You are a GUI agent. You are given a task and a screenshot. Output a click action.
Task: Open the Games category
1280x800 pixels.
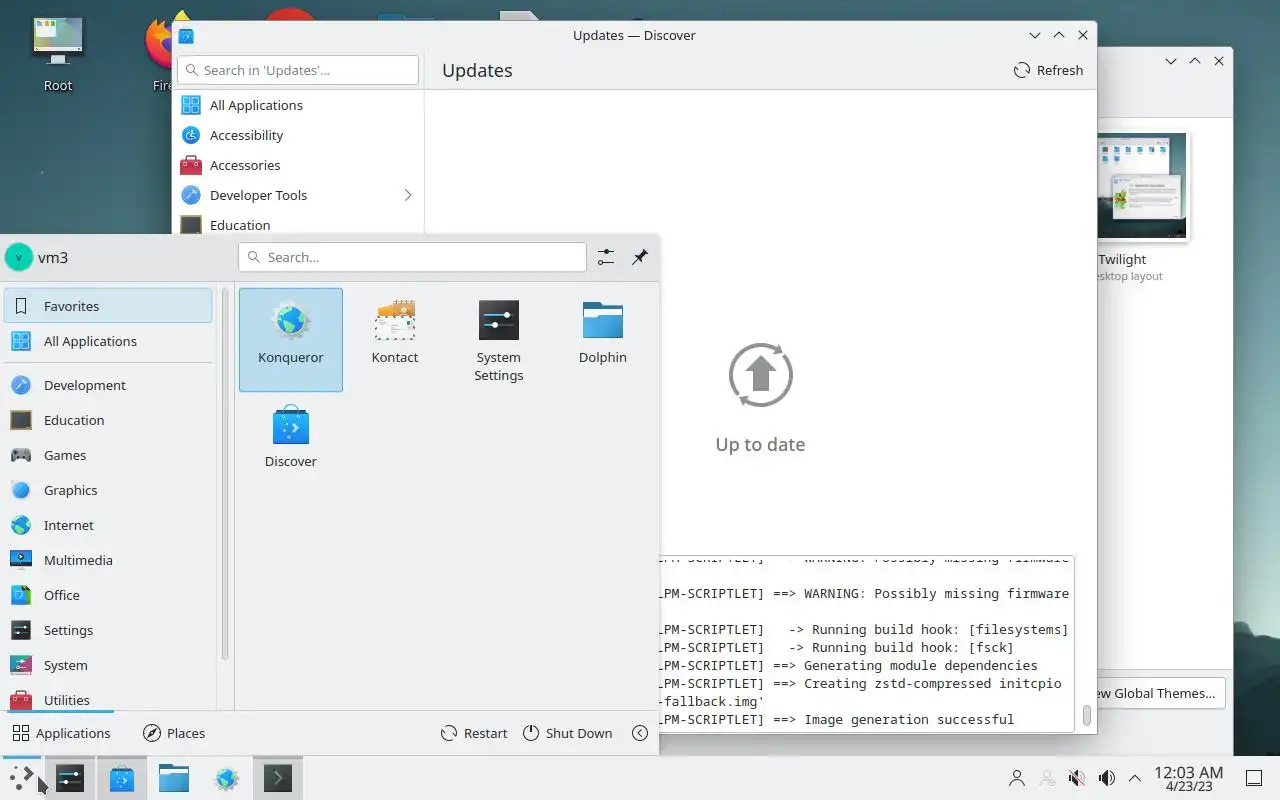(x=108, y=455)
